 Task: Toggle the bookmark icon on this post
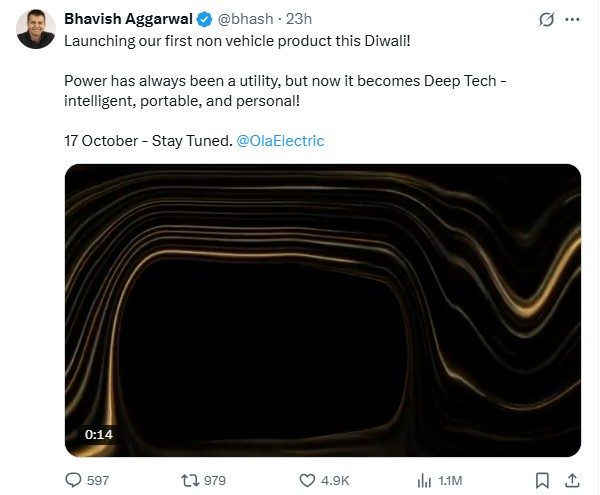pos(541,480)
